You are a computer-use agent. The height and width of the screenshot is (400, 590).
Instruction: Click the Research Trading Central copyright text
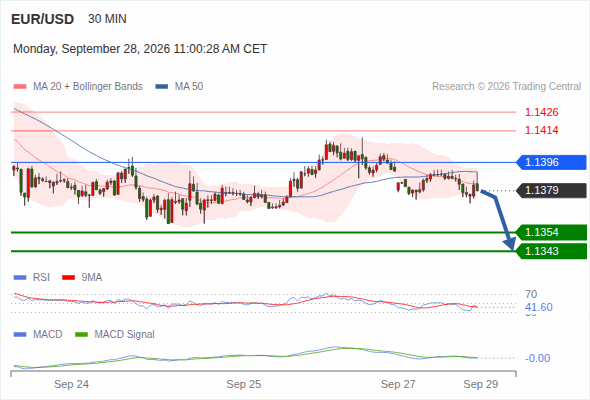click(506, 87)
